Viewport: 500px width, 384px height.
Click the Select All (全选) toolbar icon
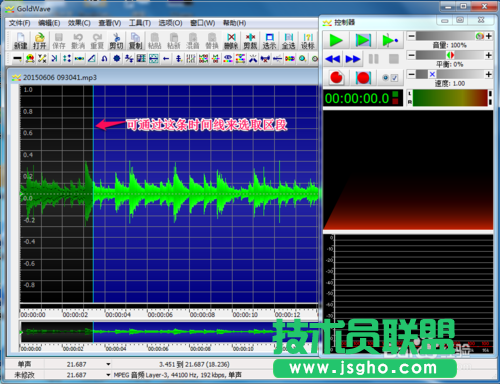pyautogui.click(x=289, y=41)
